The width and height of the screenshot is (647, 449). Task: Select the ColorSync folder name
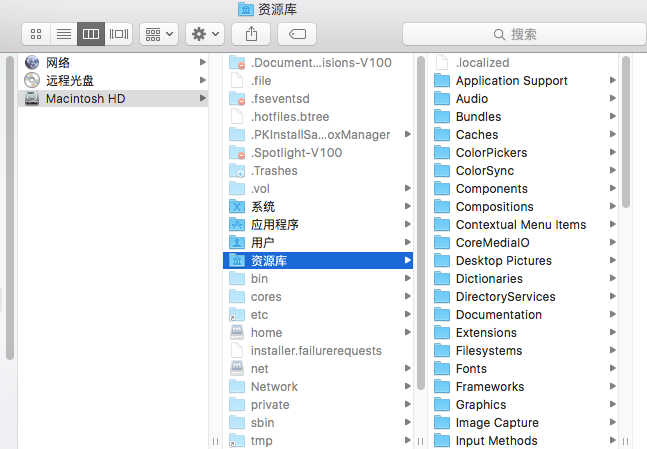(x=485, y=170)
